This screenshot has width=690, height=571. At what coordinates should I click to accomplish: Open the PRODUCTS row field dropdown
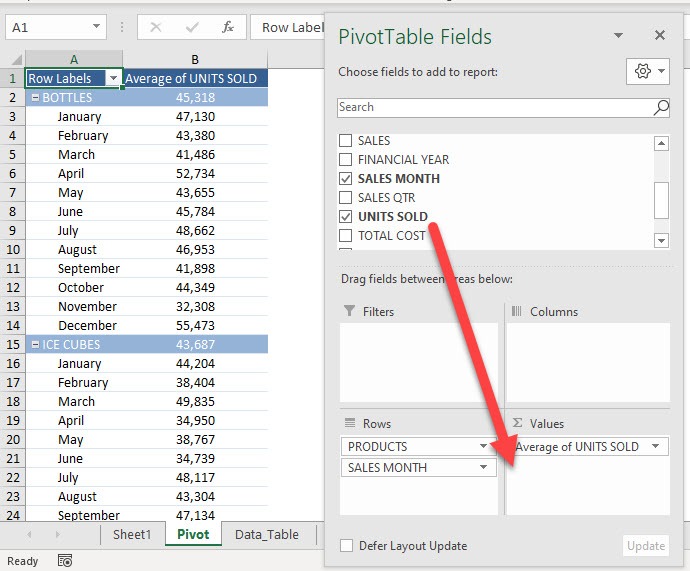pyautogui.click(x=483, y=446)
